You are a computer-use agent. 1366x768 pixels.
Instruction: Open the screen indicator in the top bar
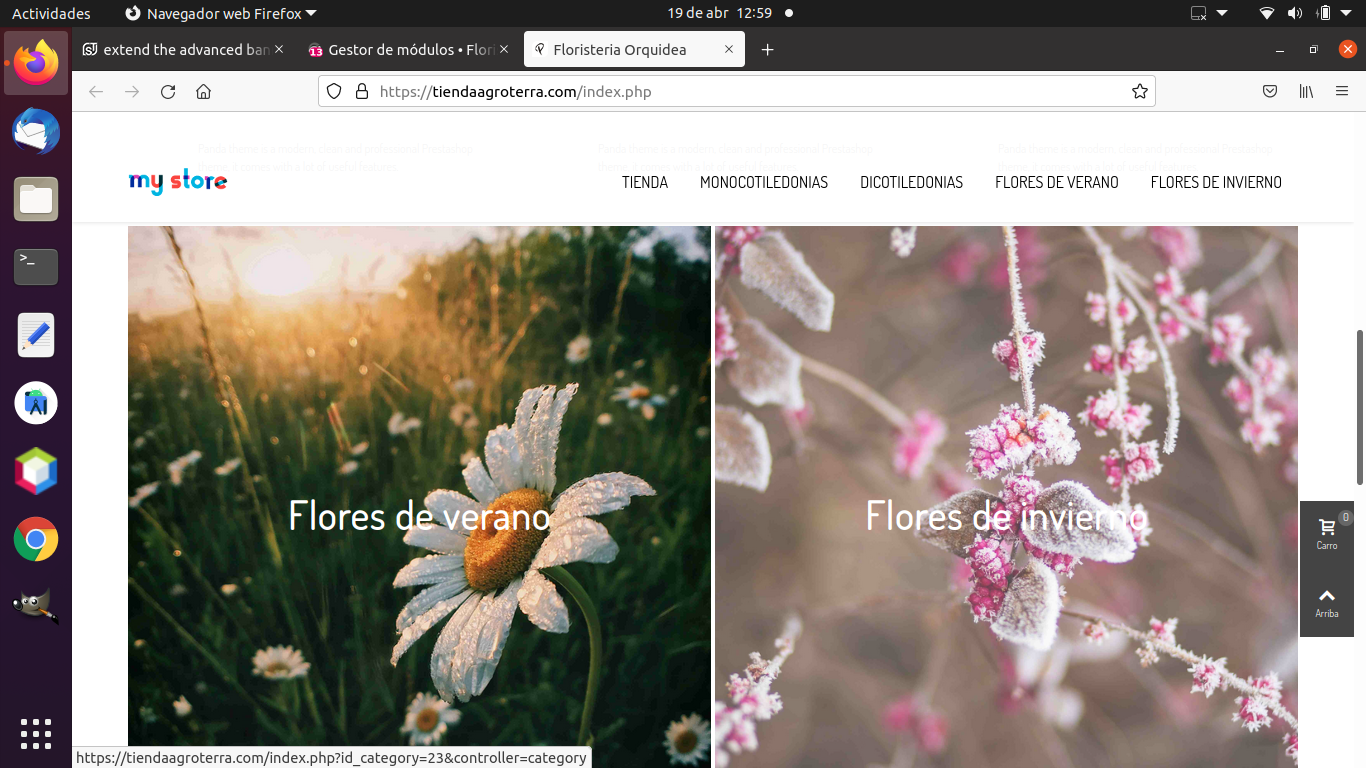pyautogui.click(x=1199, y=13)
